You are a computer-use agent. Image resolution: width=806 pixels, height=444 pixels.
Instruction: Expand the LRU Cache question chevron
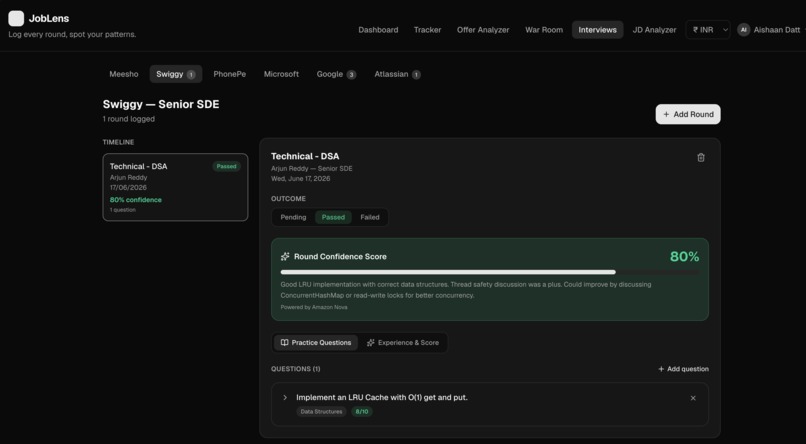coord(285,397)
